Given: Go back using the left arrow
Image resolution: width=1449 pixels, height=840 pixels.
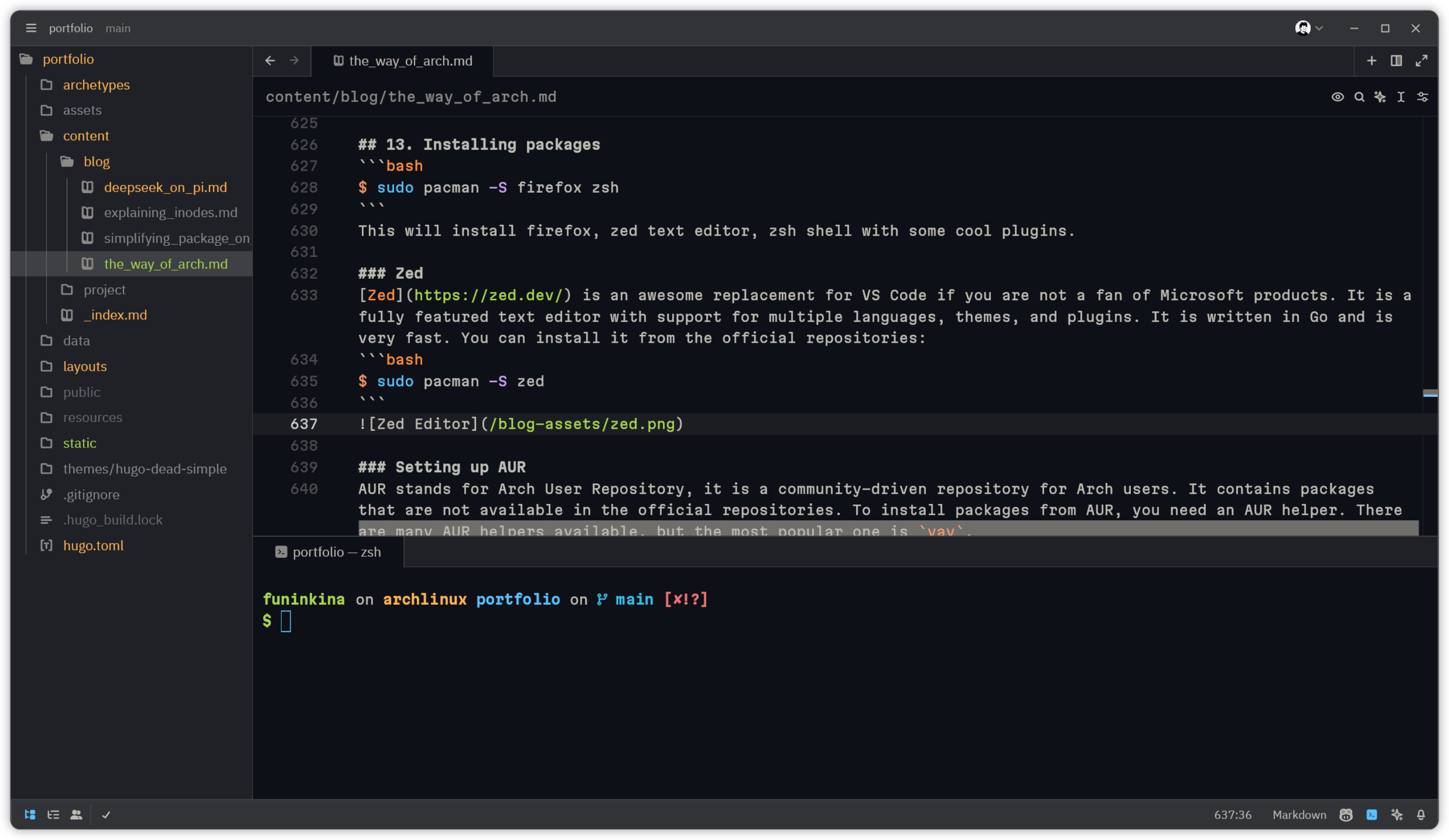Looking at the screenshot, I should [x=270, y=60].
